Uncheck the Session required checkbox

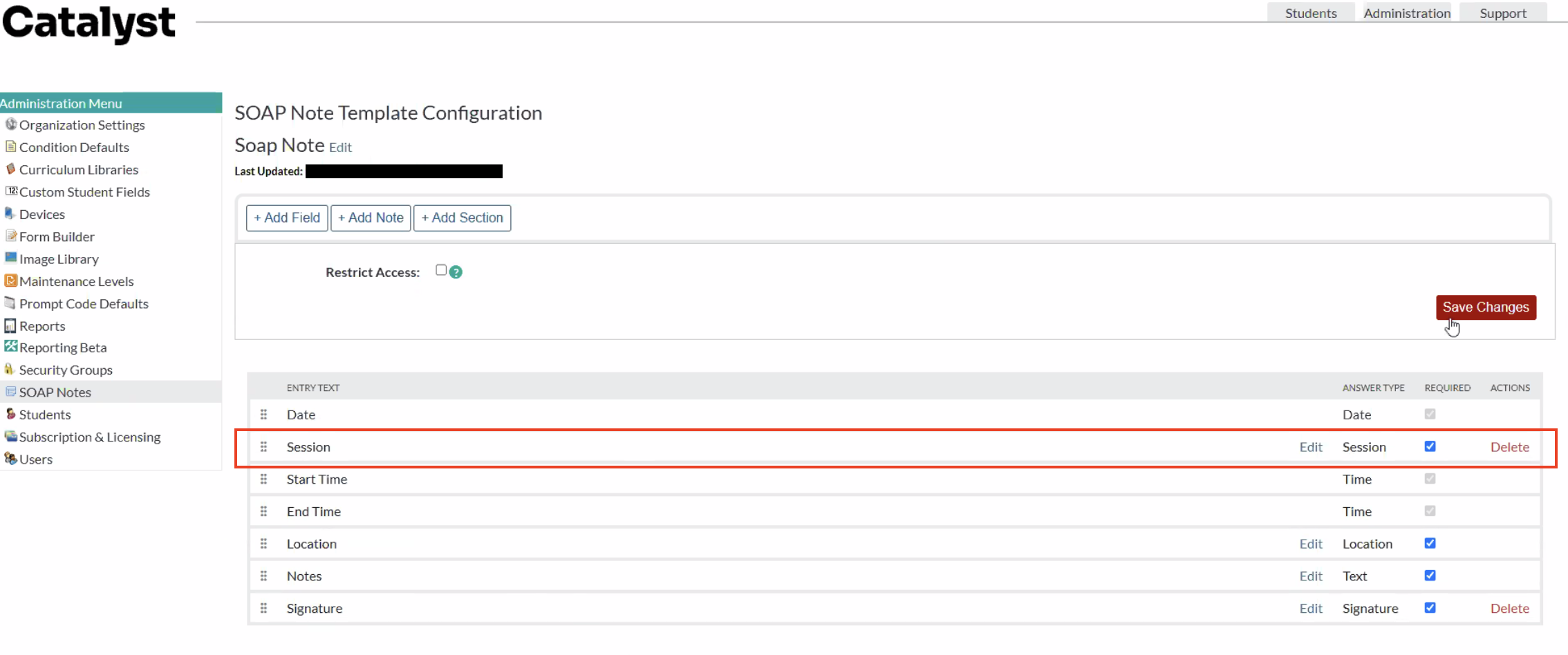[x=1430, y=446]
